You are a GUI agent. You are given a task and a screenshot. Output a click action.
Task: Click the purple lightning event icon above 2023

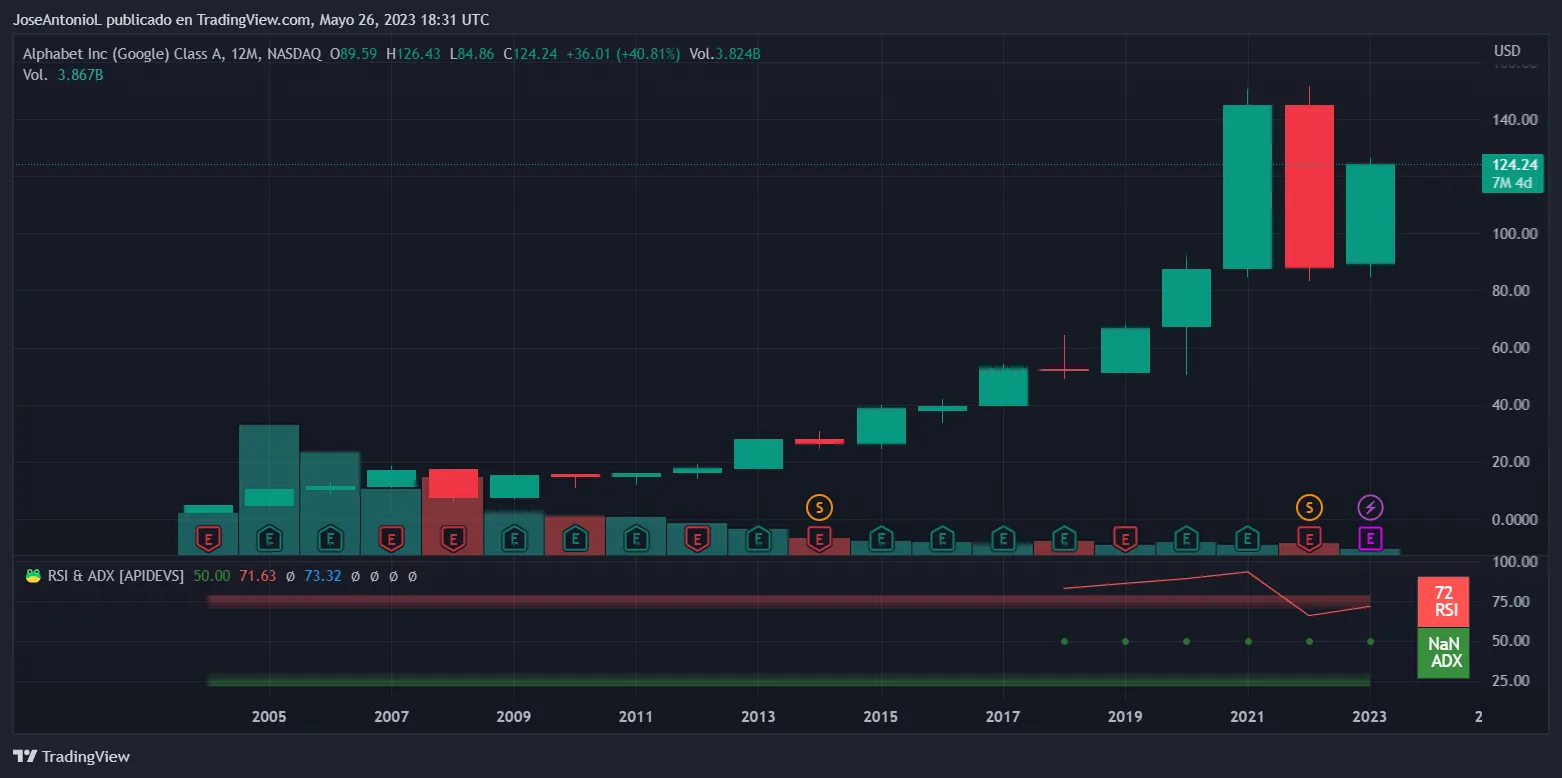(1371, 507)
